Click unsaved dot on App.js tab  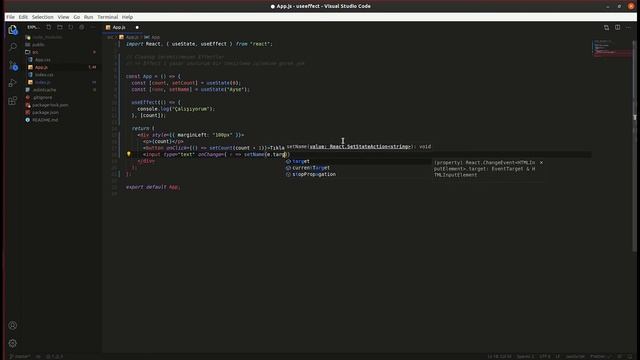point(137,27)
